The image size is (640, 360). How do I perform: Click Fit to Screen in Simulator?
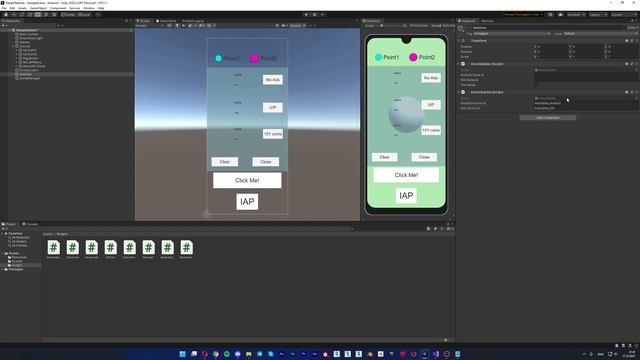click(419, 26)
